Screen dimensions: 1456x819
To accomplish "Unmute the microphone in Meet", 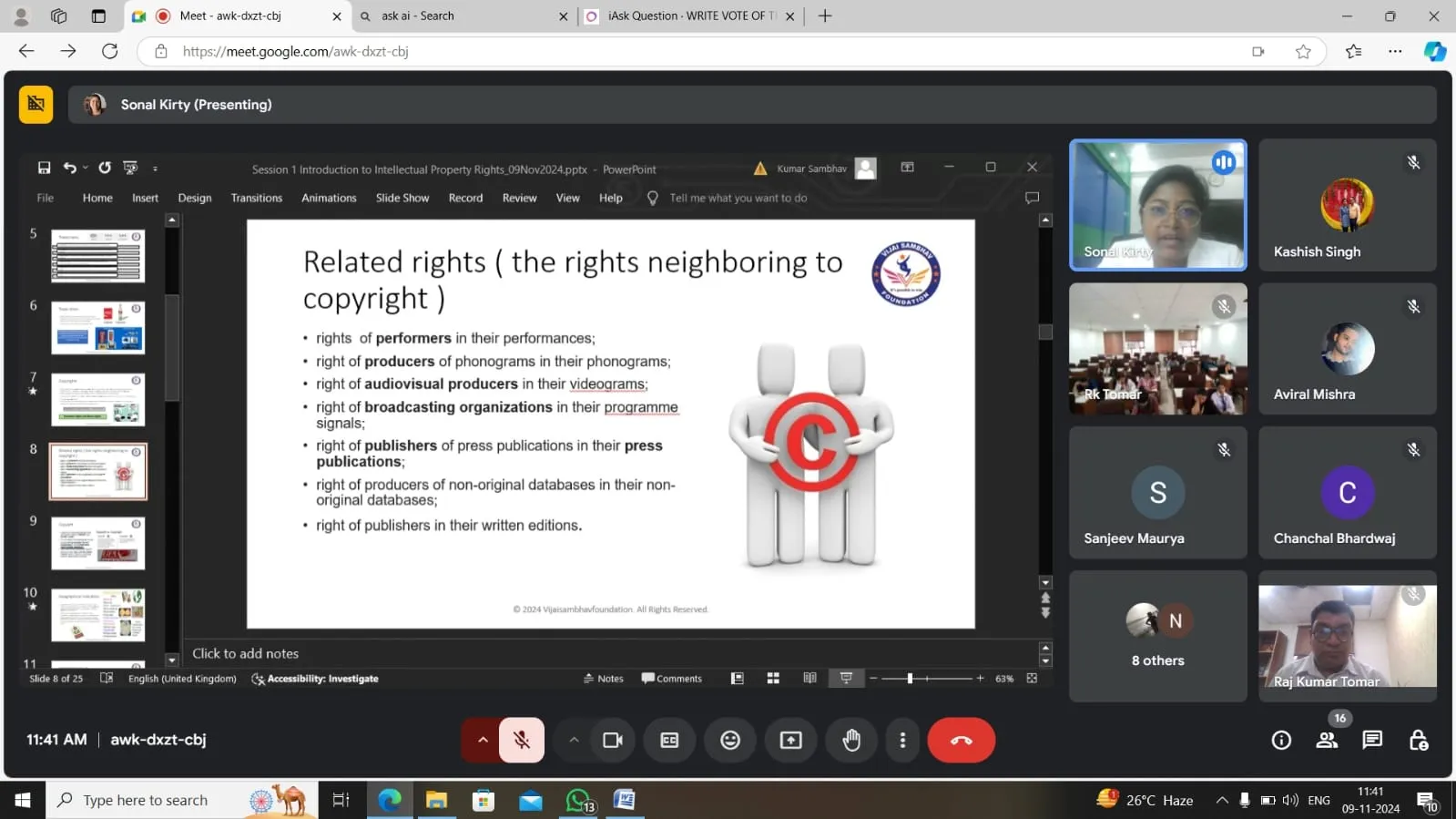I will pyautogui.click(x=522, y=740).
